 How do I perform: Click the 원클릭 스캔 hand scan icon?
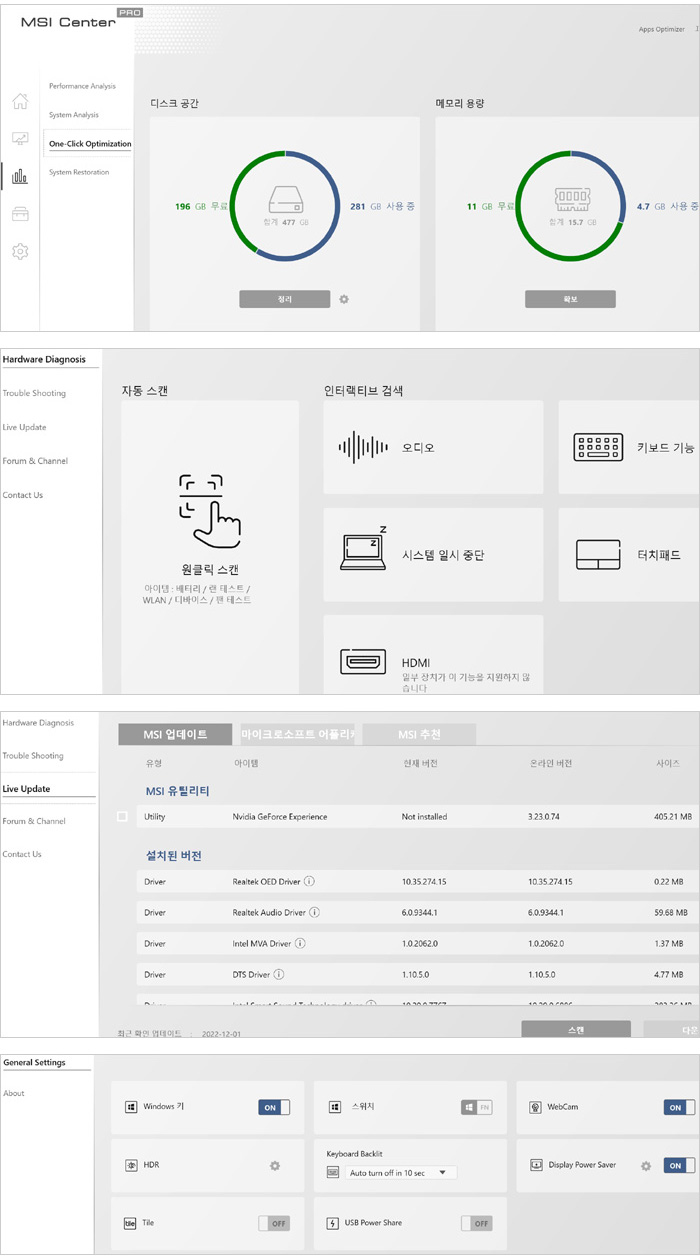(x=210, y=512)
